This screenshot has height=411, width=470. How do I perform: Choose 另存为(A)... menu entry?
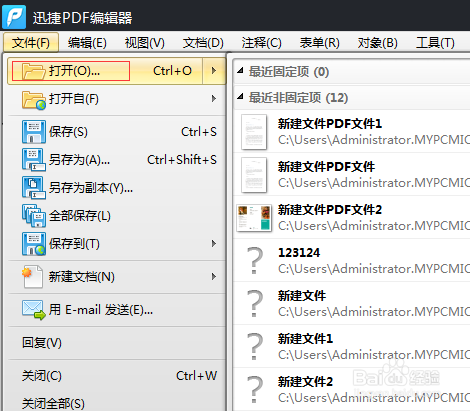(x=116, y=160)
